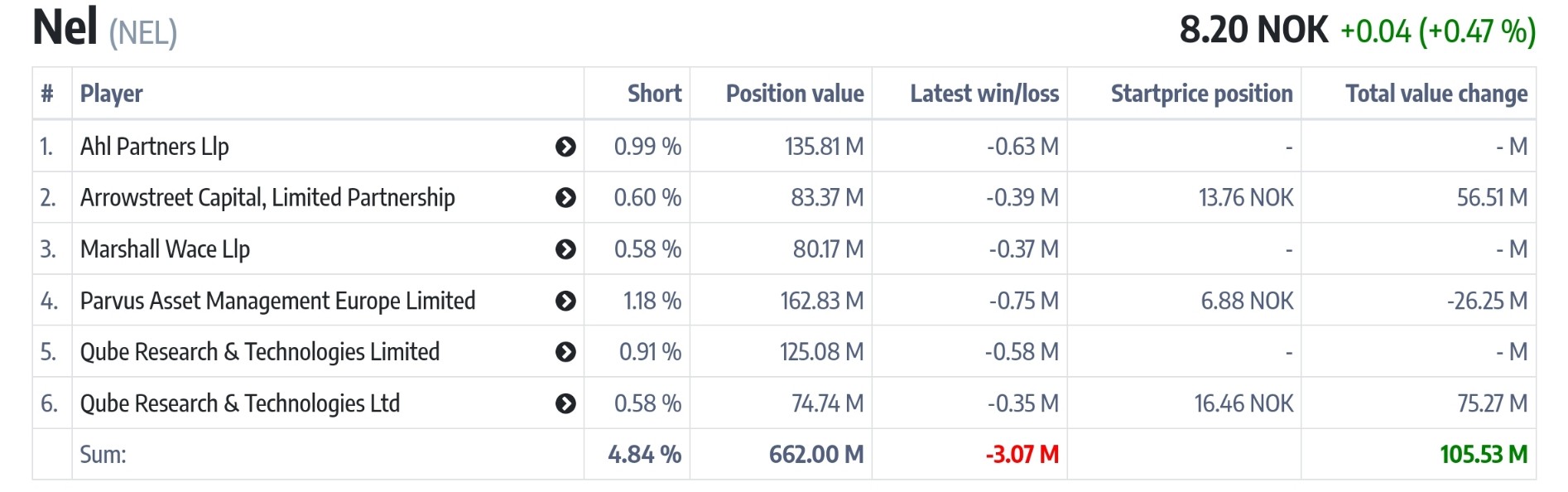
Task: Click the Latest win/loss column header
Action: click(984, 94)
